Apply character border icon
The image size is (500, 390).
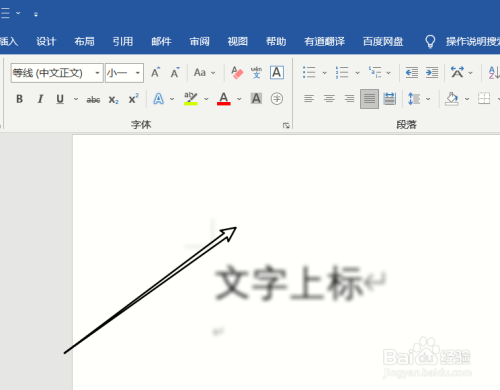pyautogui.click(x=277, y=72)
